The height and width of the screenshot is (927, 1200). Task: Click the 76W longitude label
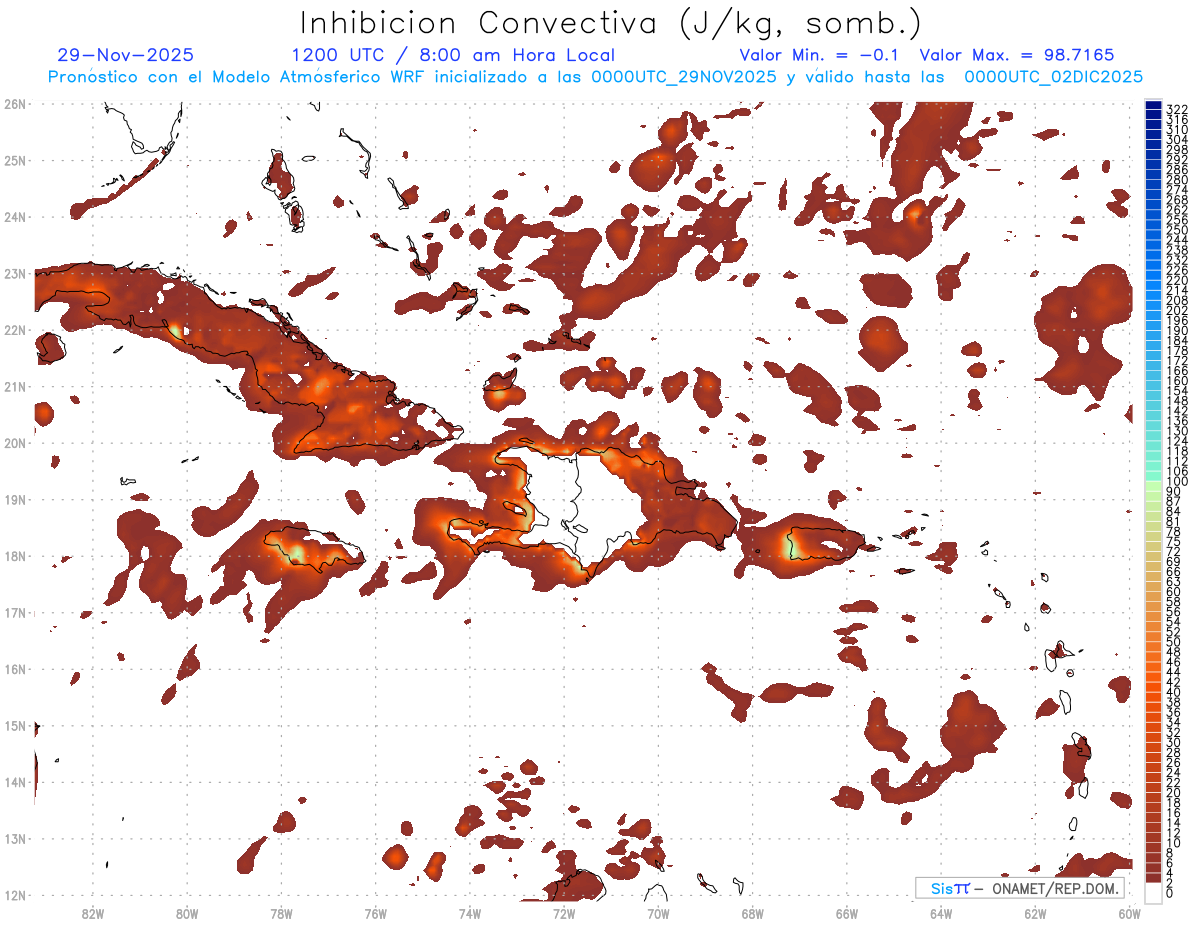(x=375, y=912)
